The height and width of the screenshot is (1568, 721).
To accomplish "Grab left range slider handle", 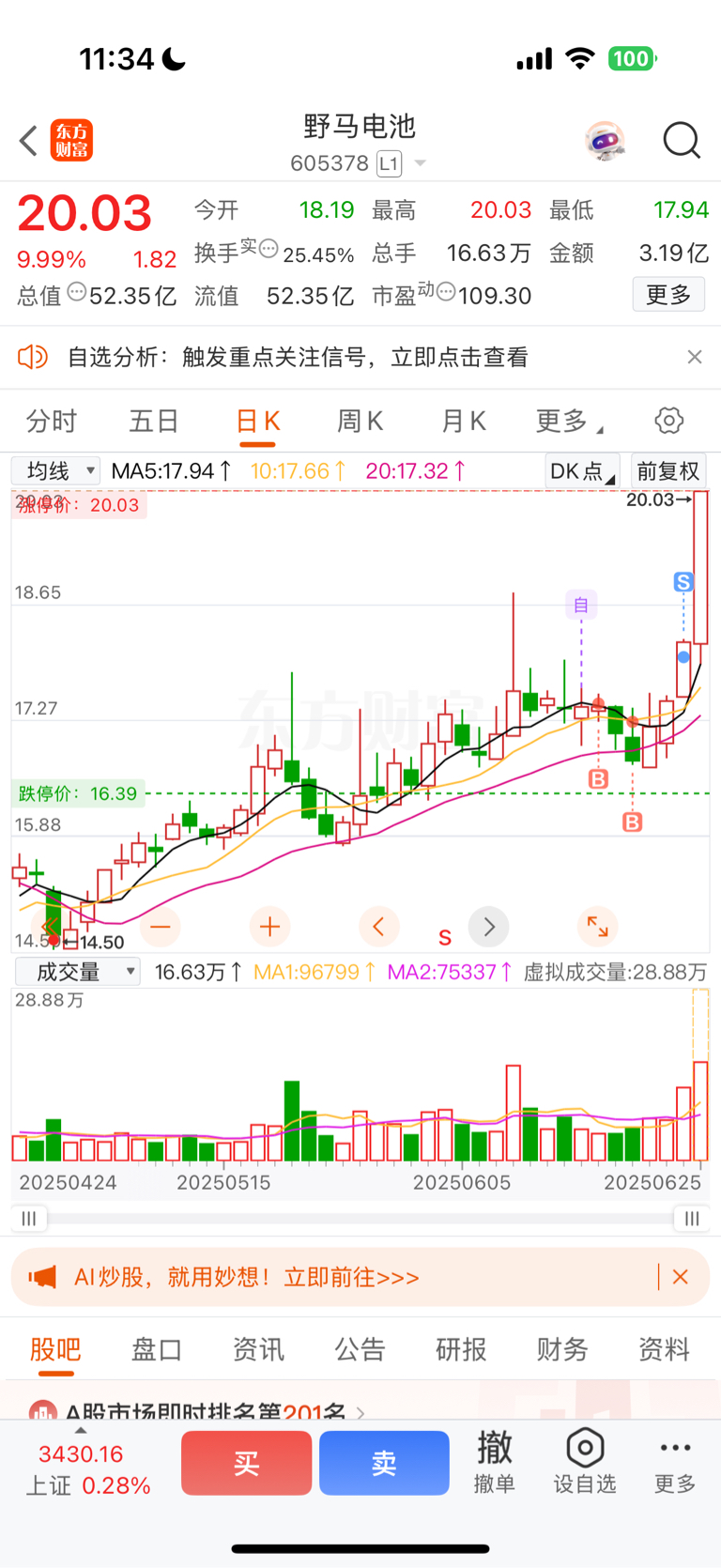I will click(x=29, y=1219).
